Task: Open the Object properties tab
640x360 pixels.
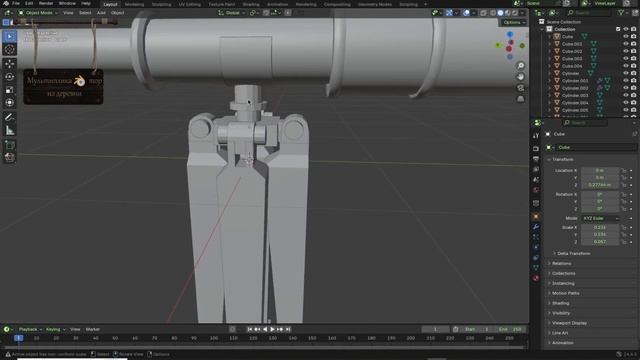Action: click(536, 216)
